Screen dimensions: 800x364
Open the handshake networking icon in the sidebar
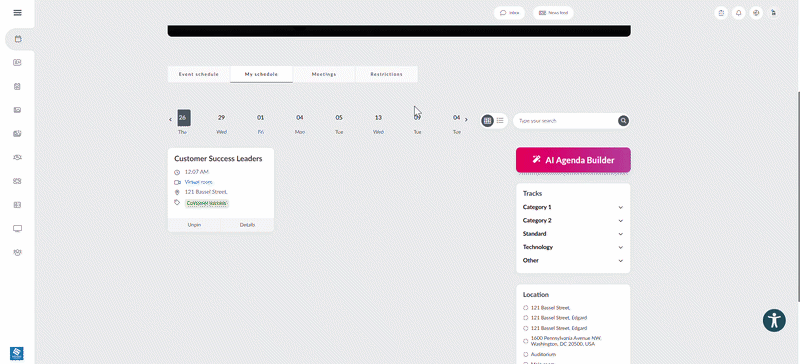[x=17, y=157]
